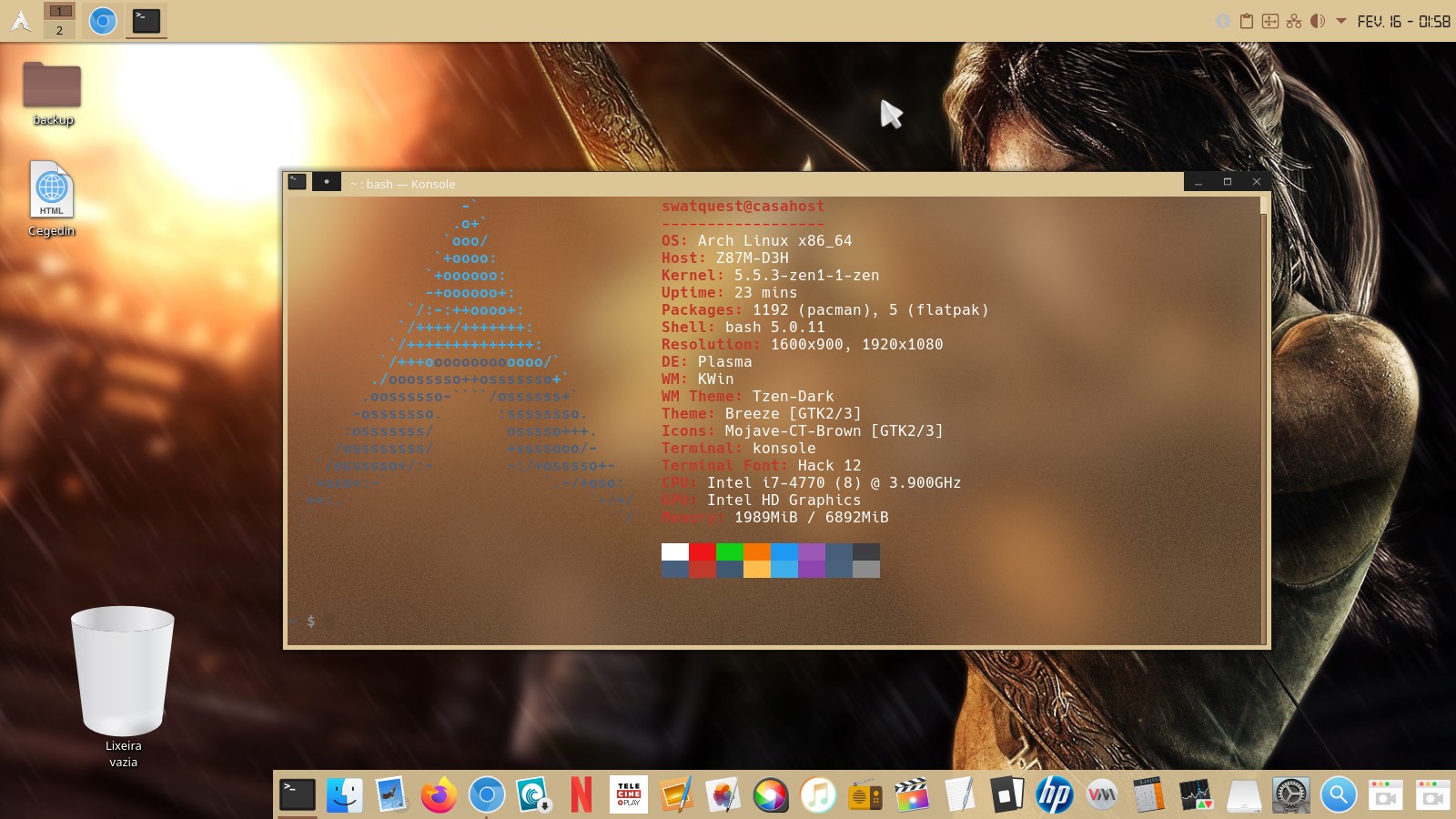Viewport: 1456px width, 819px height.
Task: Launch Chromium from the dock
Action: pyautogui.click(x=487, y=795)
